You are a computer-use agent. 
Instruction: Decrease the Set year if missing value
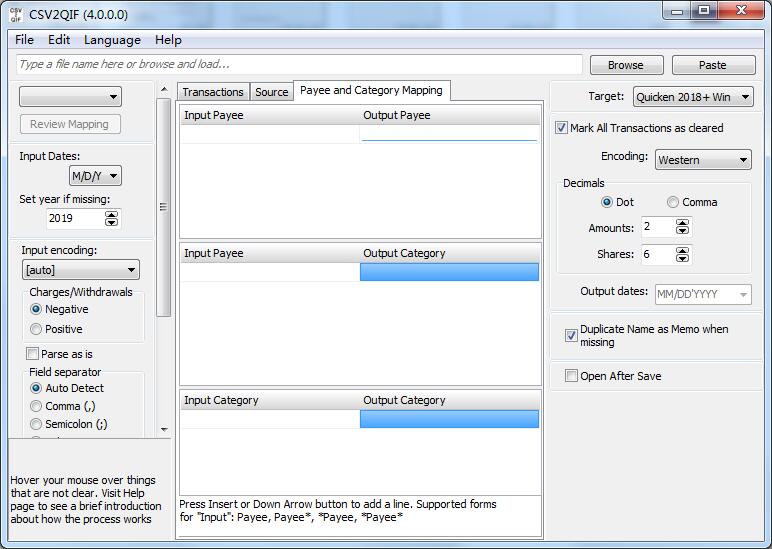point(112,223)
